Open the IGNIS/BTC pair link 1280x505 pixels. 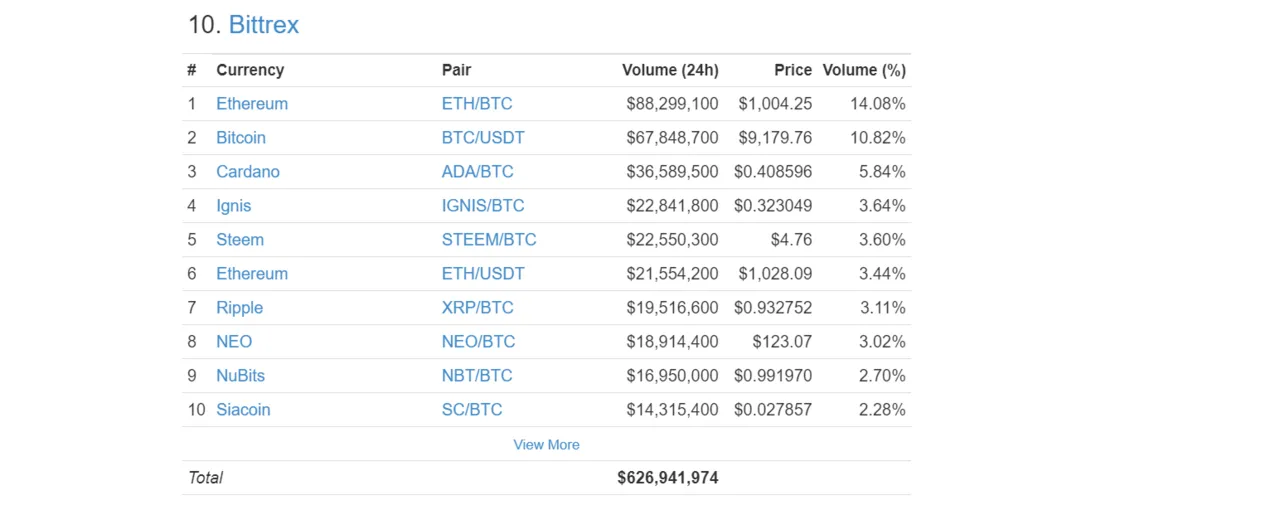coord(483,206)
